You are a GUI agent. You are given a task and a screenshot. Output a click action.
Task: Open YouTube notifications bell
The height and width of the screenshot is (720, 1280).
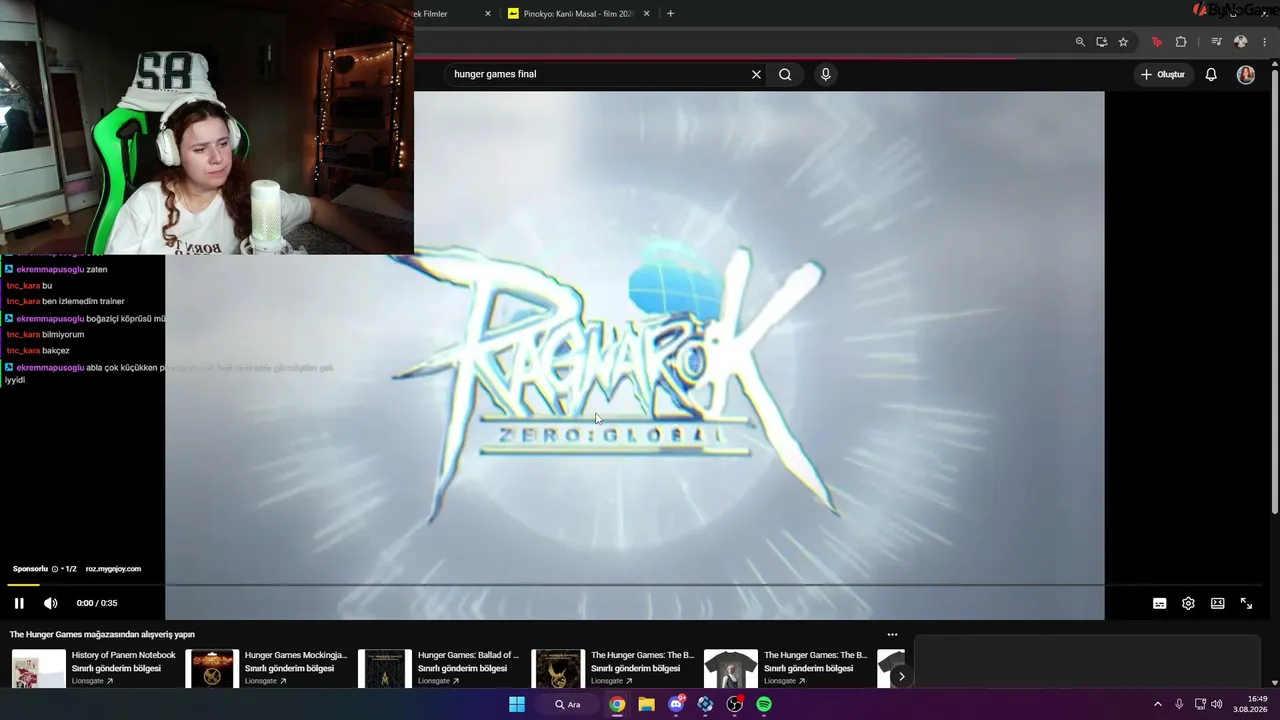[x=1211, y=74]
